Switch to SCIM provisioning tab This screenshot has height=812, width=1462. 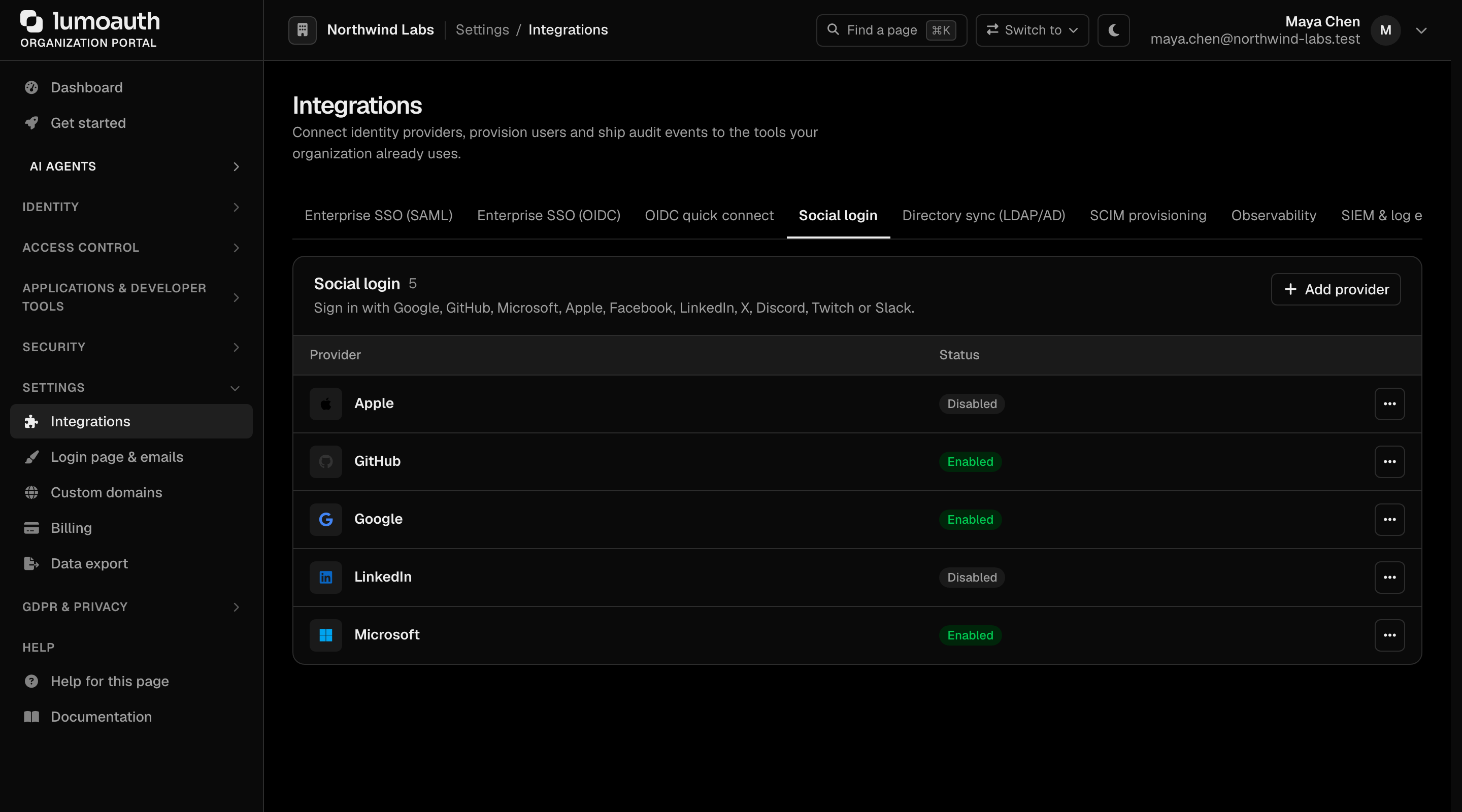click(1148, 216)
